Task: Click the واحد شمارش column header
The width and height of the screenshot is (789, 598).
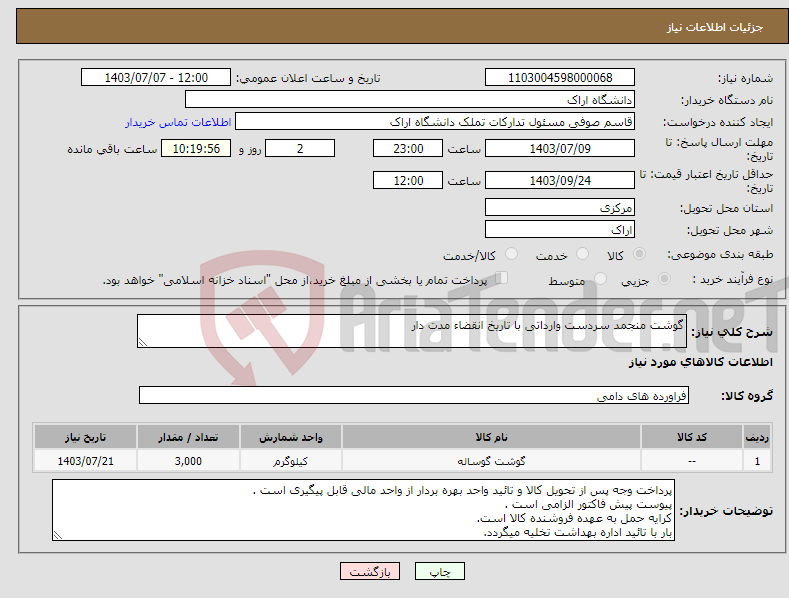Action: [291, 437]
